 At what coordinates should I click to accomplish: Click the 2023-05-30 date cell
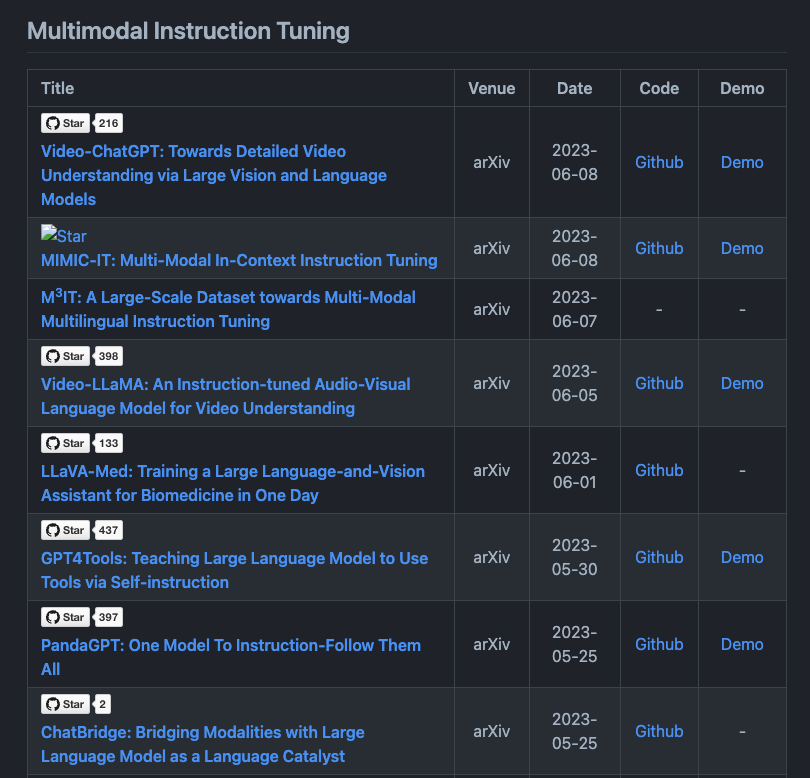point(574,557)
